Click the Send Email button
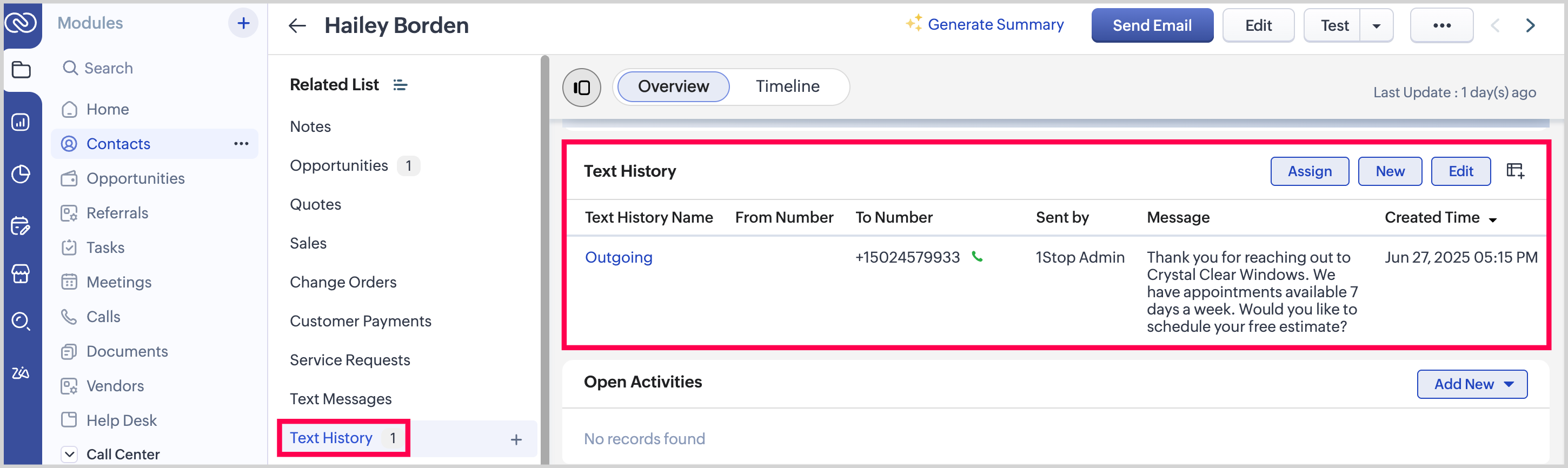This screenshot has width=1568, height=468. coord(1151,25)
